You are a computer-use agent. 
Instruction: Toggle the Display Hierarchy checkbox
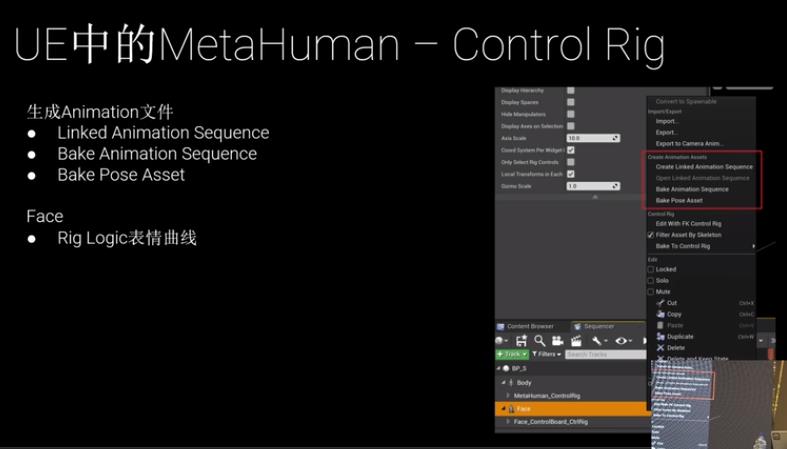(x=571, y=90)
